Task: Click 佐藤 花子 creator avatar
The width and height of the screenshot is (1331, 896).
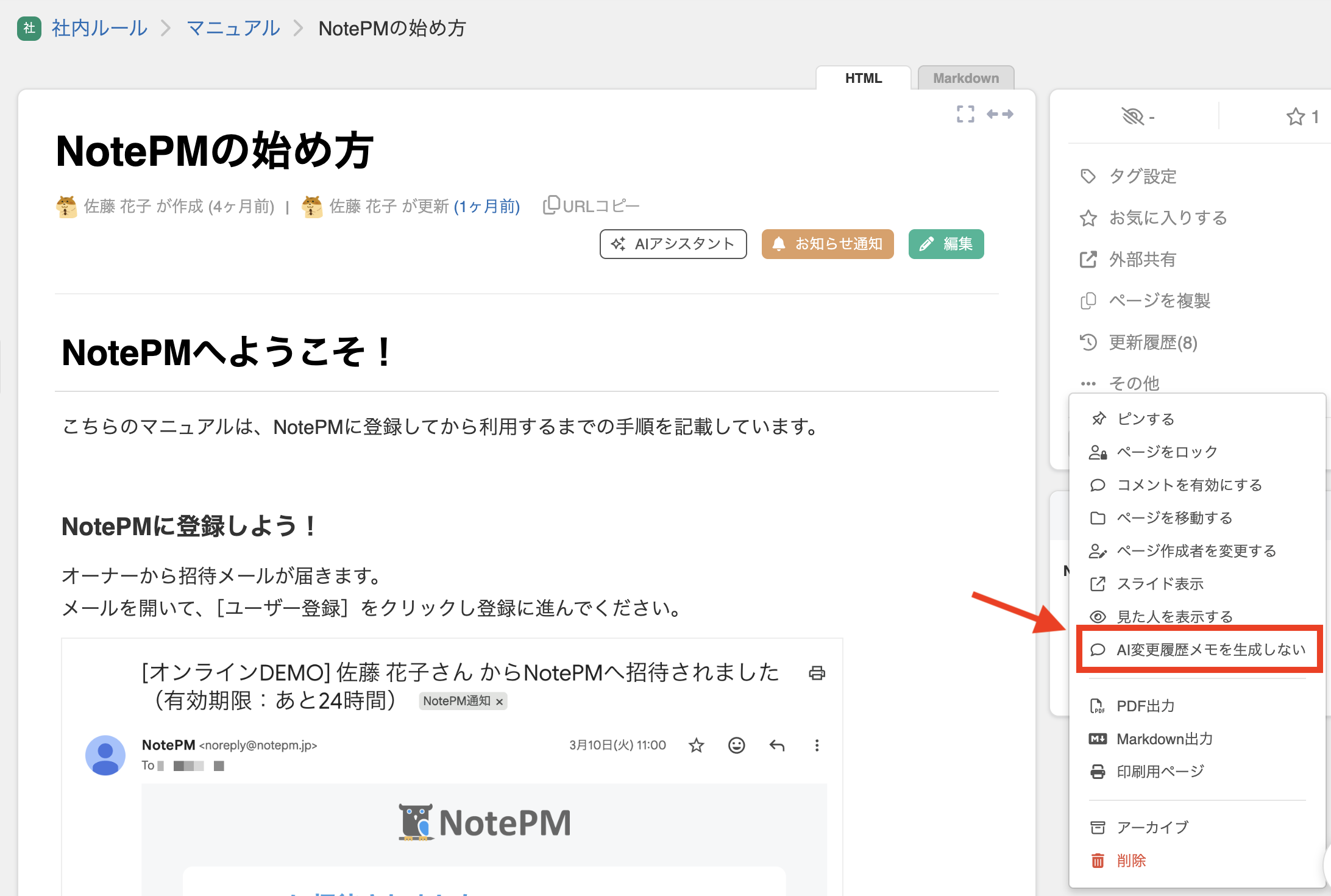Action: tap(66, 207)
